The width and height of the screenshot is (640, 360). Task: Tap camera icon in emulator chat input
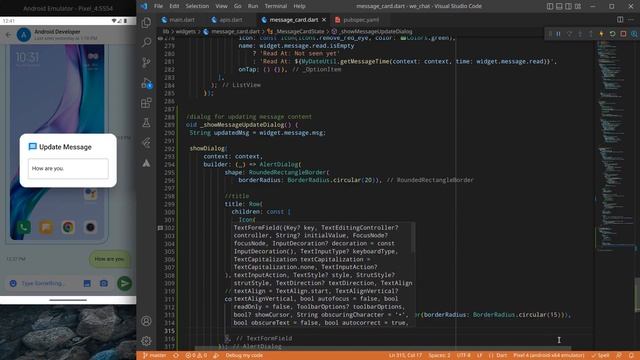pos(104,283)
